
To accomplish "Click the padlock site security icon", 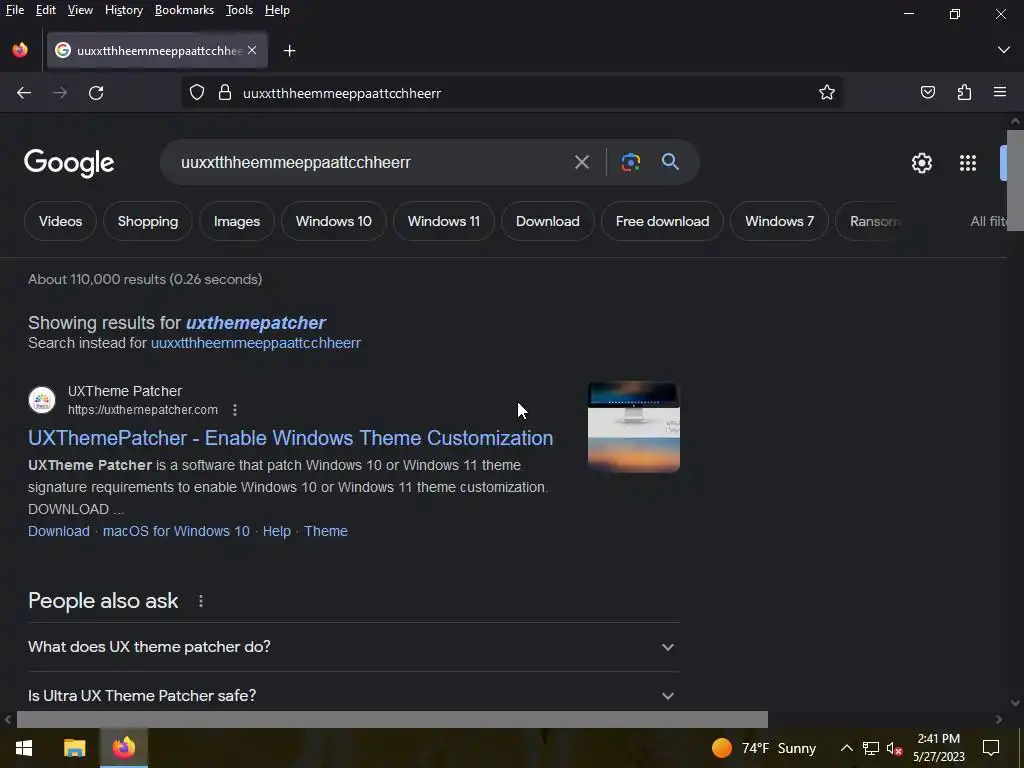I will coord(225,93).
